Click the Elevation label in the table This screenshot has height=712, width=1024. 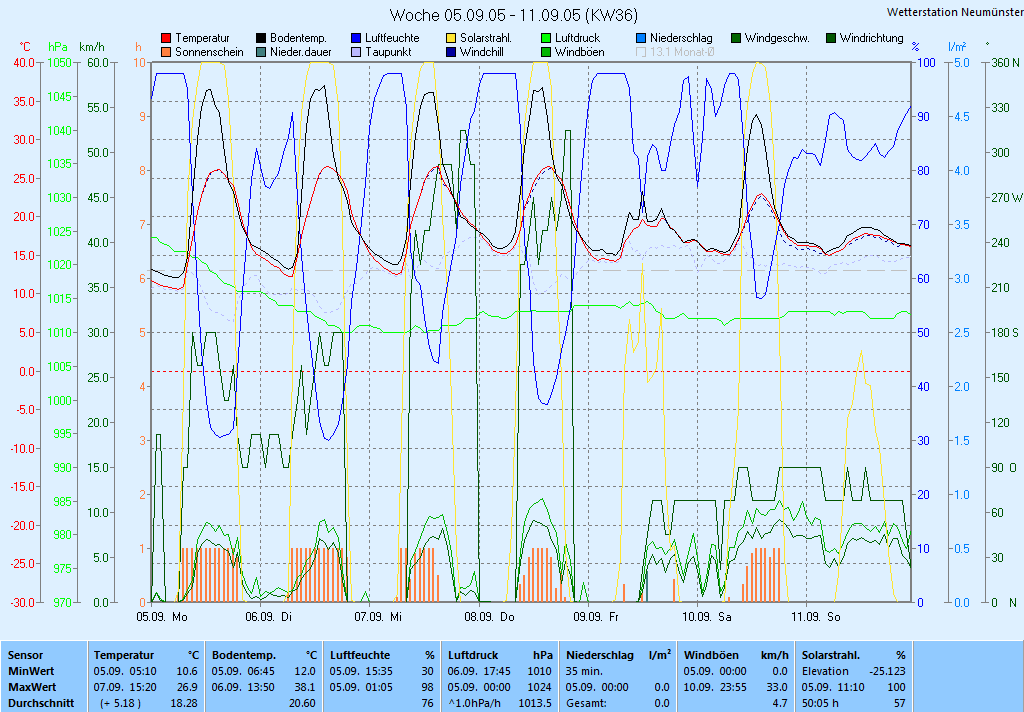pos(825,672)
